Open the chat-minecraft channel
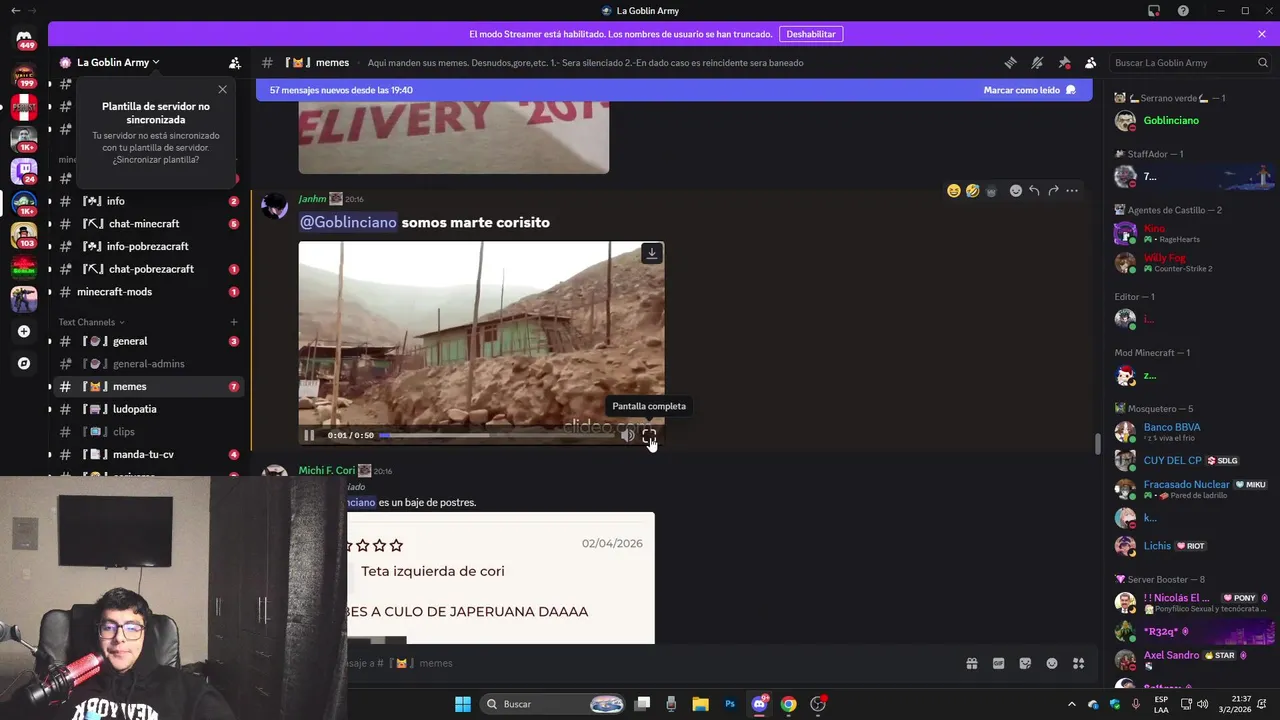 click(148, 224)
